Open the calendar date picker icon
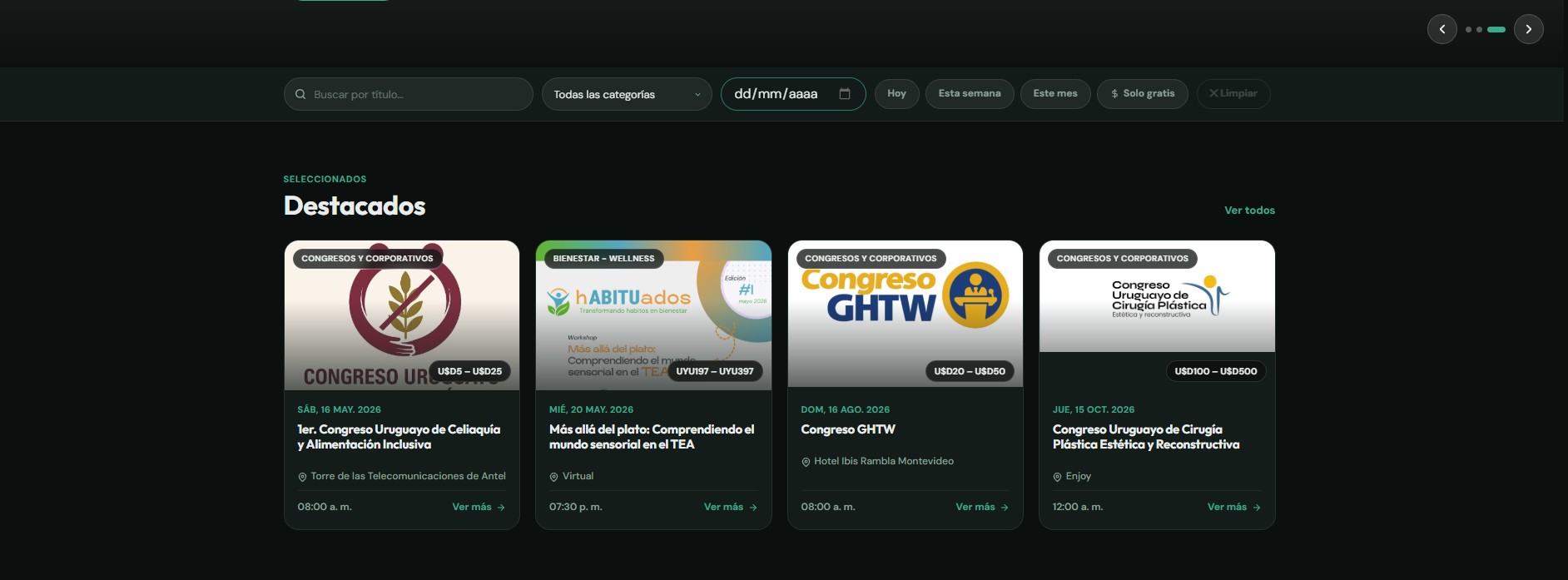 tap(844, 93)
